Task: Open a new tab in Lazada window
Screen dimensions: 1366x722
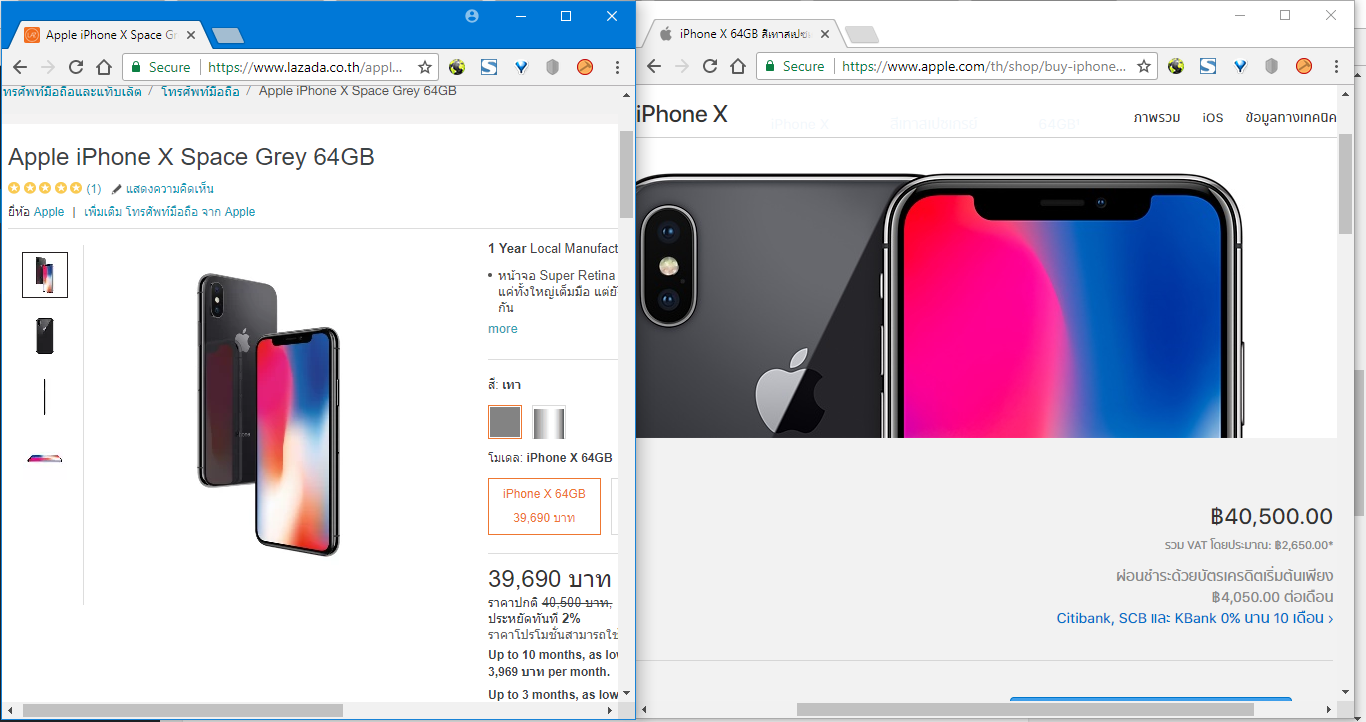Action: point(228,36)
